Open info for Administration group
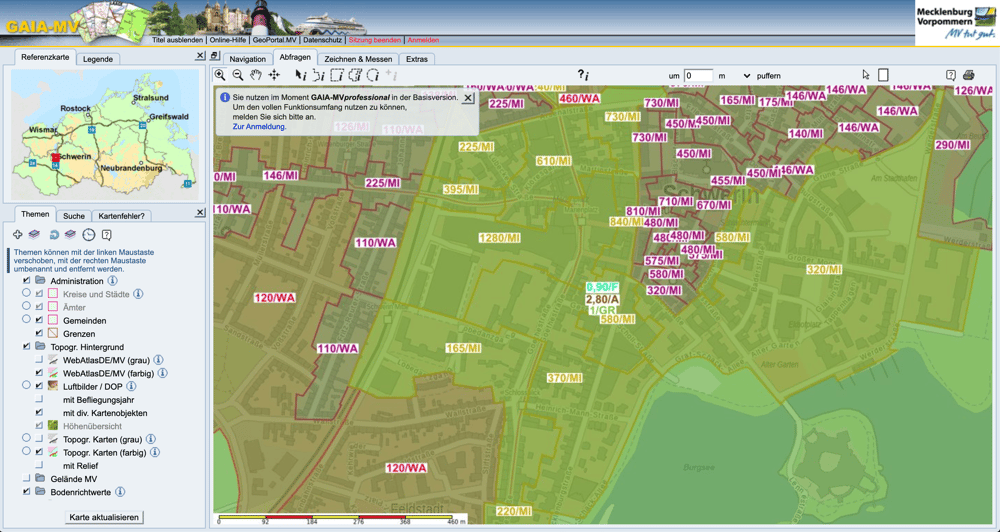Image resolution: width=1000 pixels, height=532 pixels. 112,281
